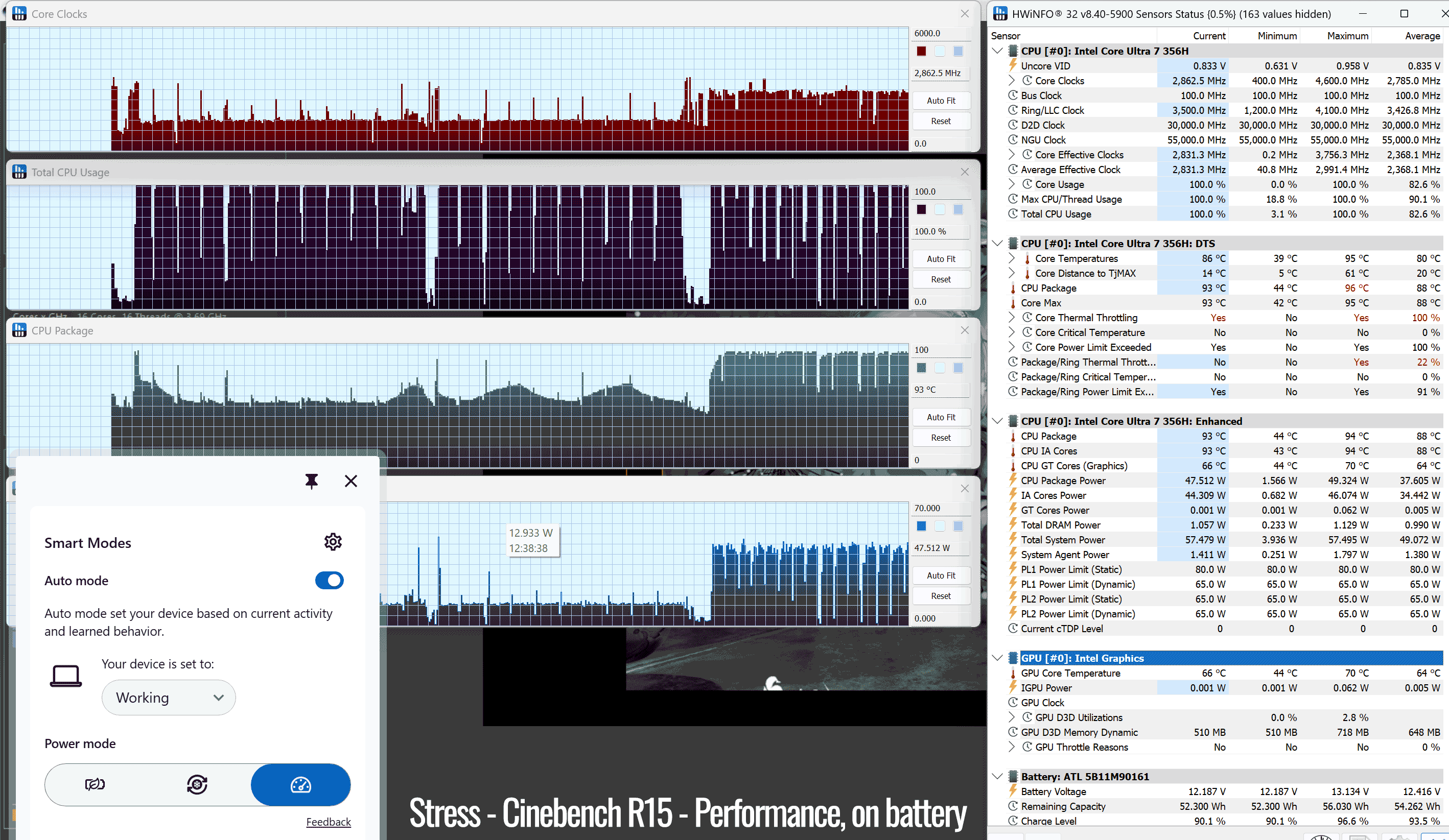The height and width of the screenshot is (840, 1449).
Task: Click the lightning icon beside CPU Package Power
Action: pos(1013,481)
